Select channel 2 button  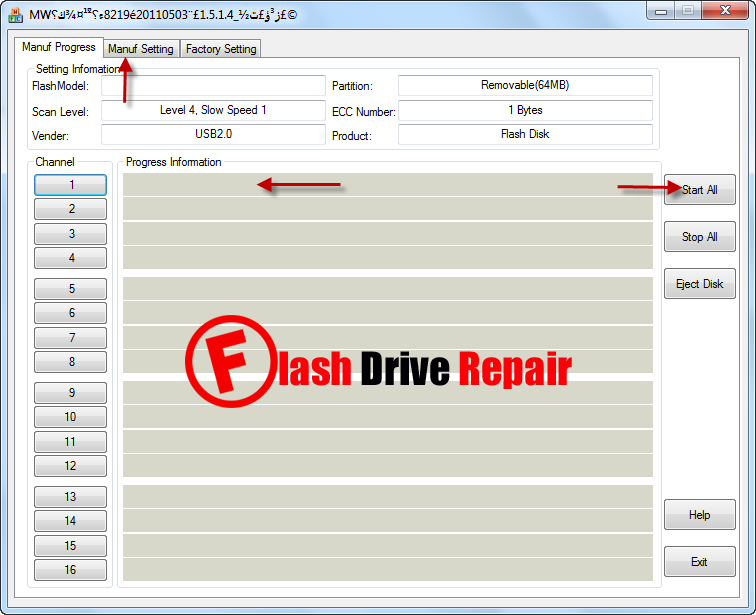point(70,209)
